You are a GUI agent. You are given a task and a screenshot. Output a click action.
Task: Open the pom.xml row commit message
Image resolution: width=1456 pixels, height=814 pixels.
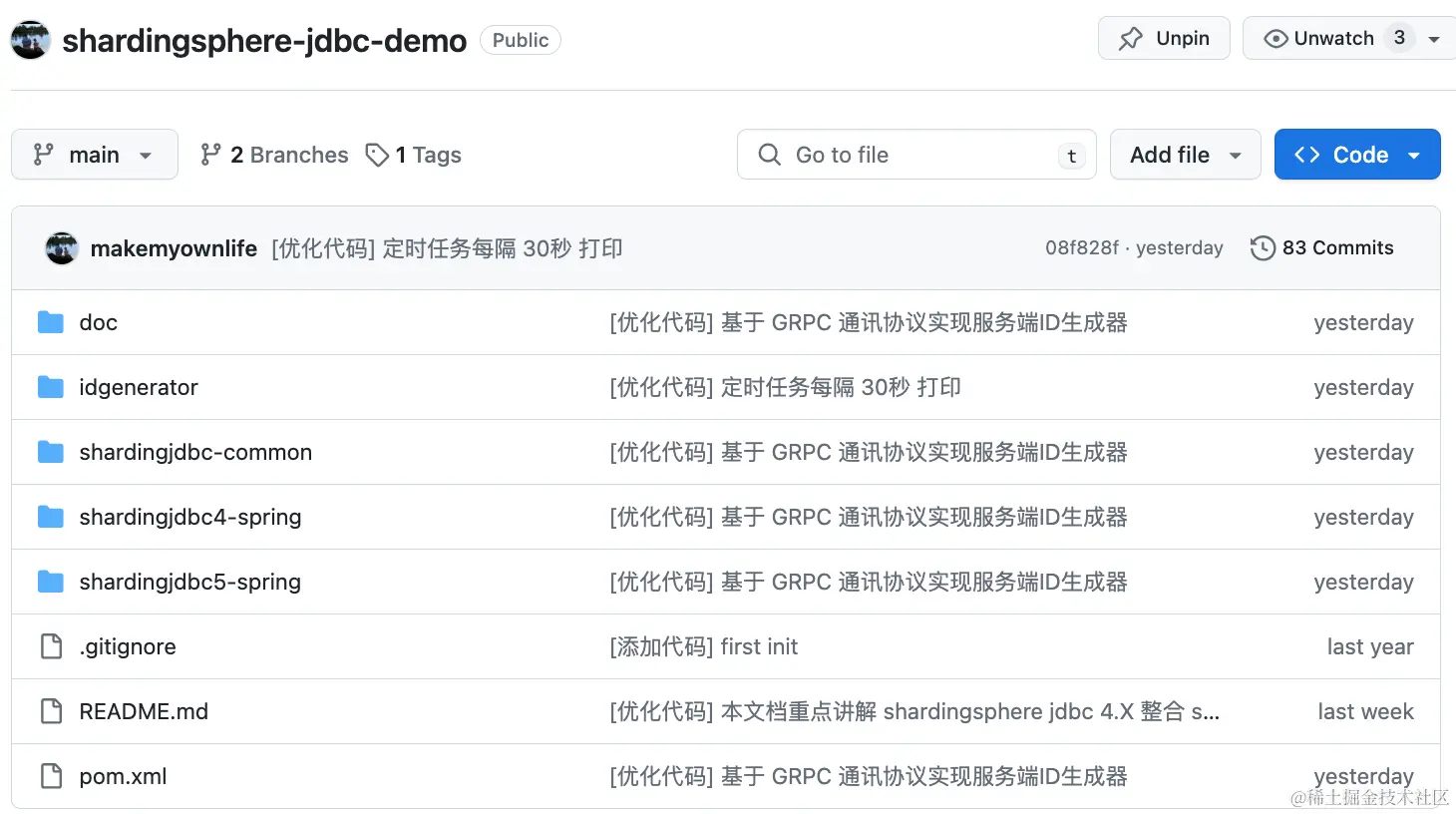coord(869,776)
